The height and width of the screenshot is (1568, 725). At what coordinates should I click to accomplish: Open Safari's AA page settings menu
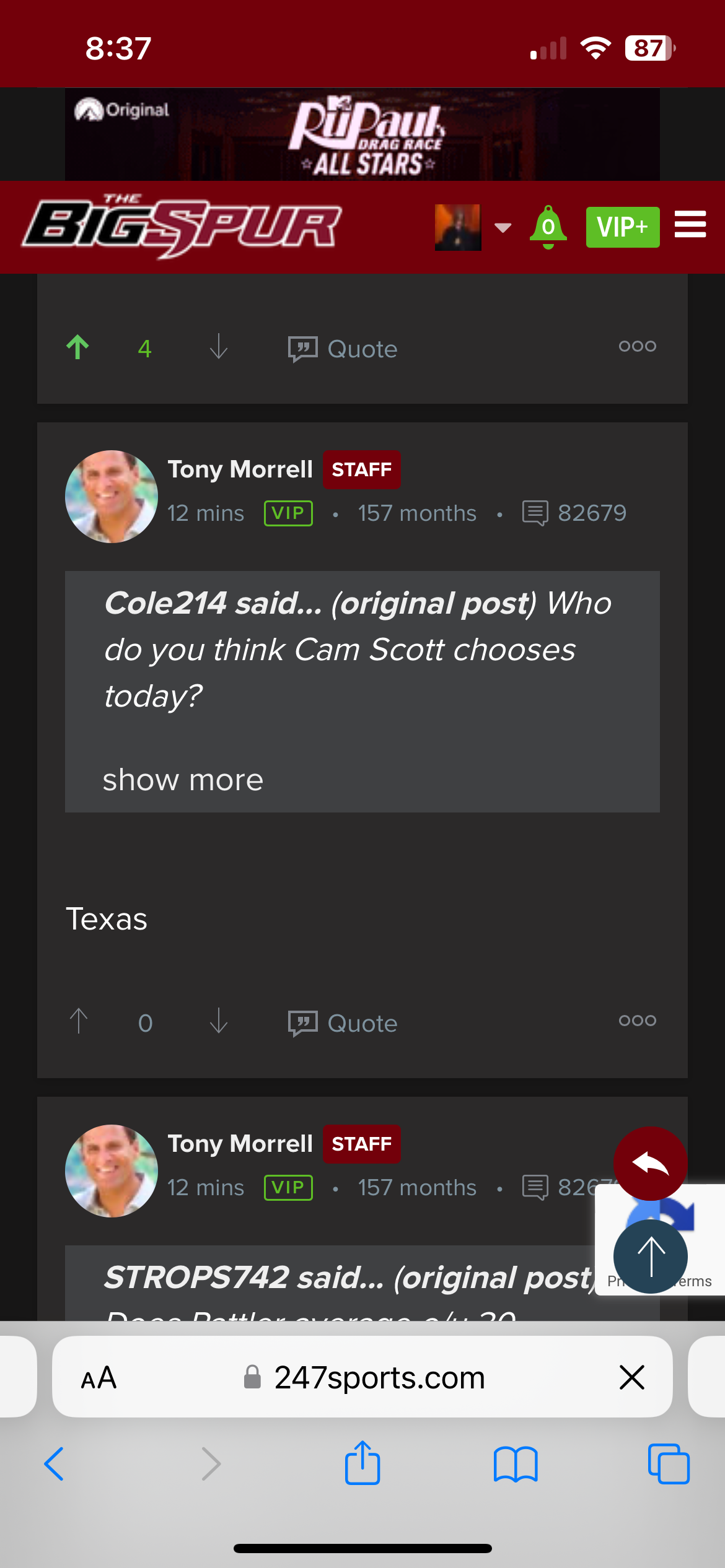99,1378
